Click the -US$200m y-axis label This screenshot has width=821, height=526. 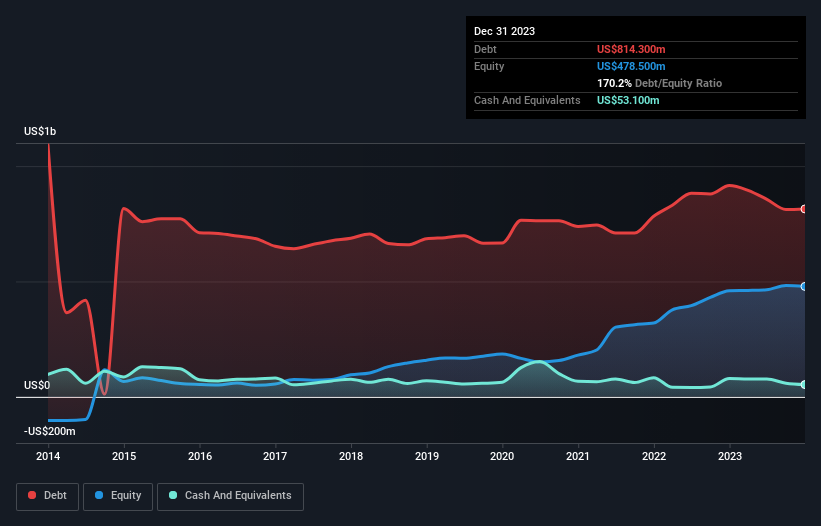[x=50, y=431]
